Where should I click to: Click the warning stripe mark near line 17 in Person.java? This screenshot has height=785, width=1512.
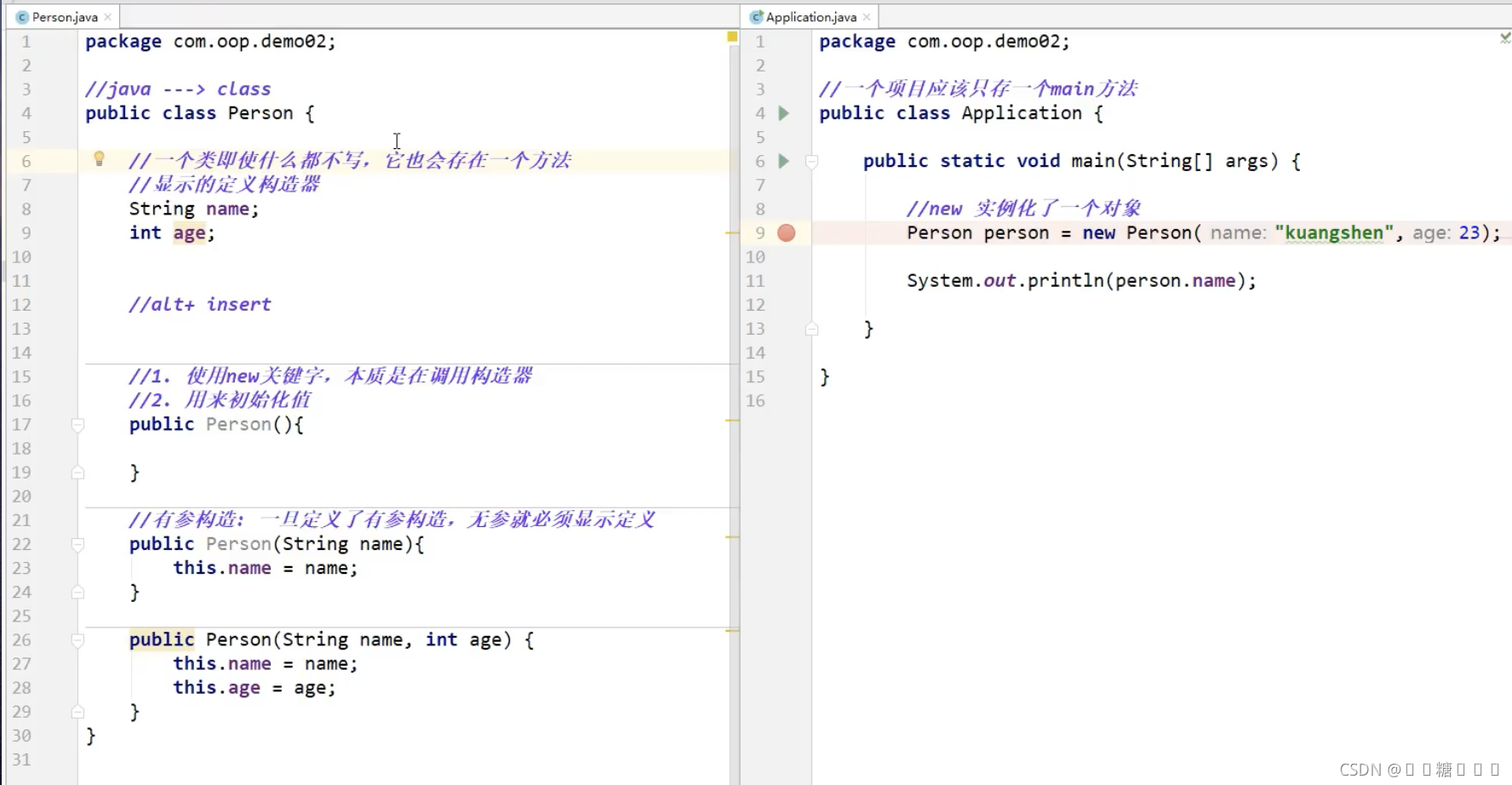click(x=732, y=420)
